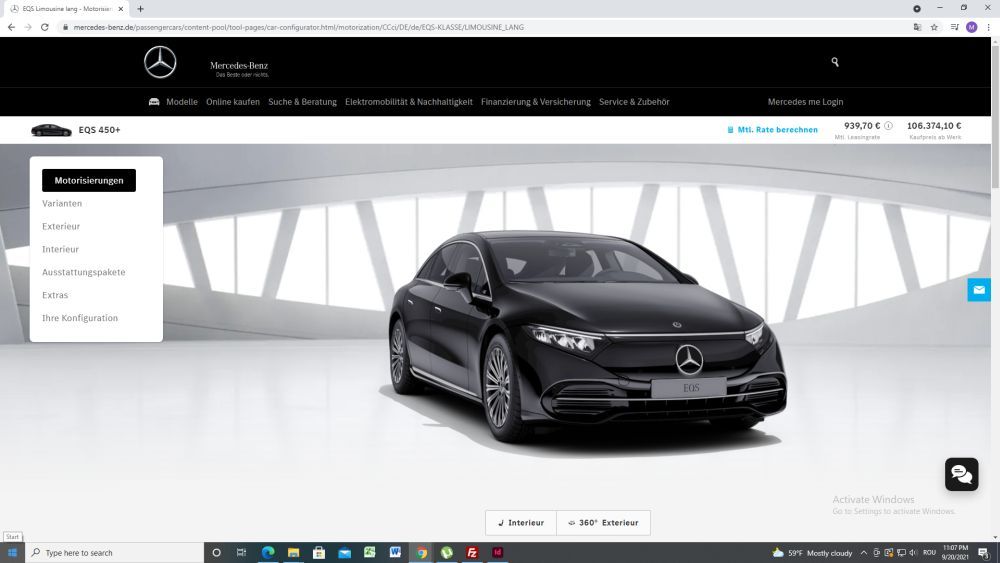1000x563 pixels.
Task: Open Ihre Konfiguration summary step
Action: point(80,318)
